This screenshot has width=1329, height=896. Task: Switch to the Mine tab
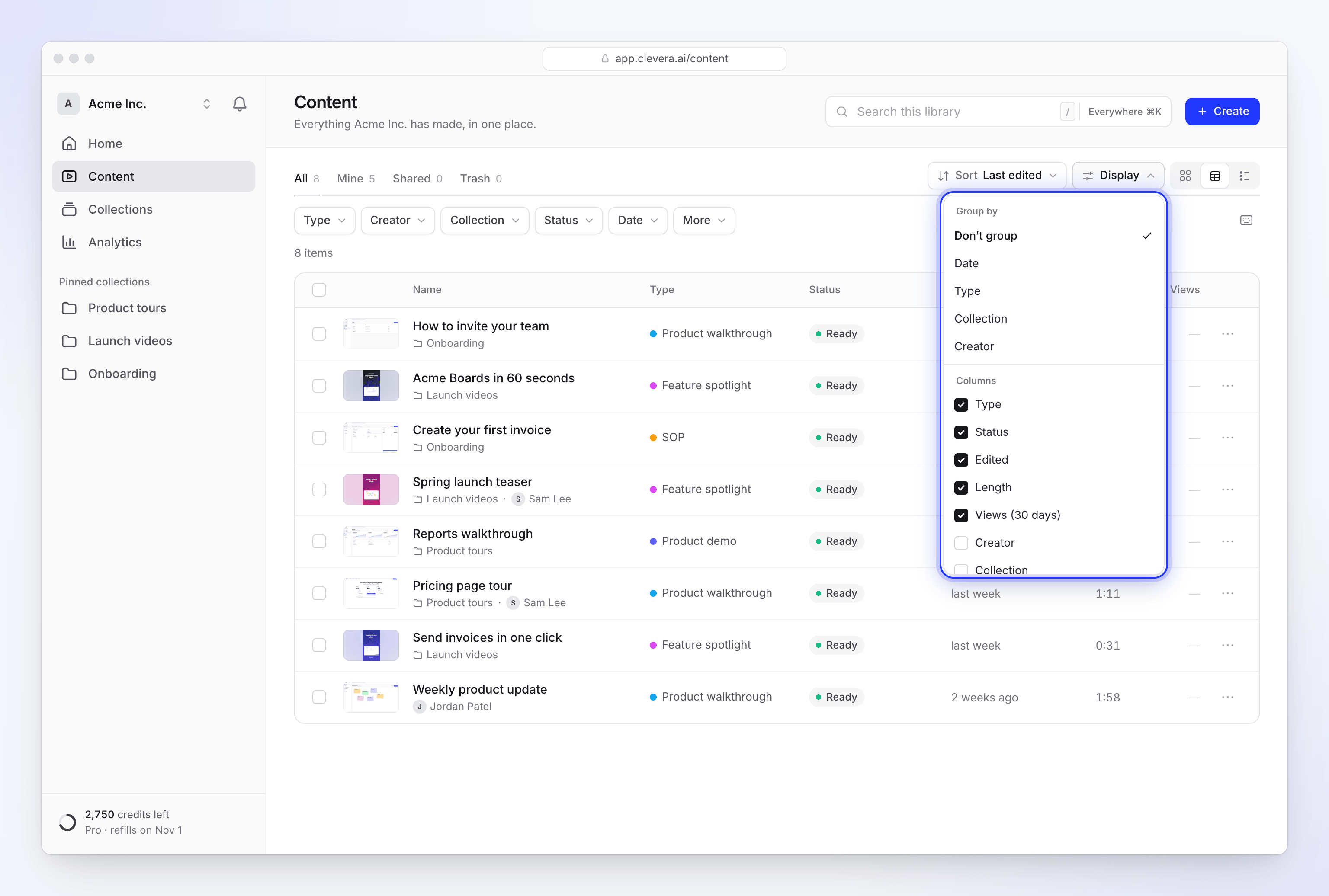point(356,179)
